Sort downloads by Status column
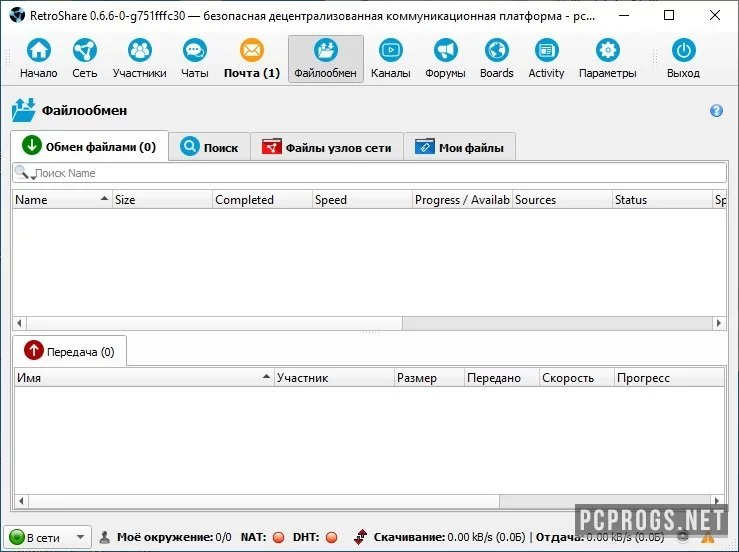 [x=663, y=199]
